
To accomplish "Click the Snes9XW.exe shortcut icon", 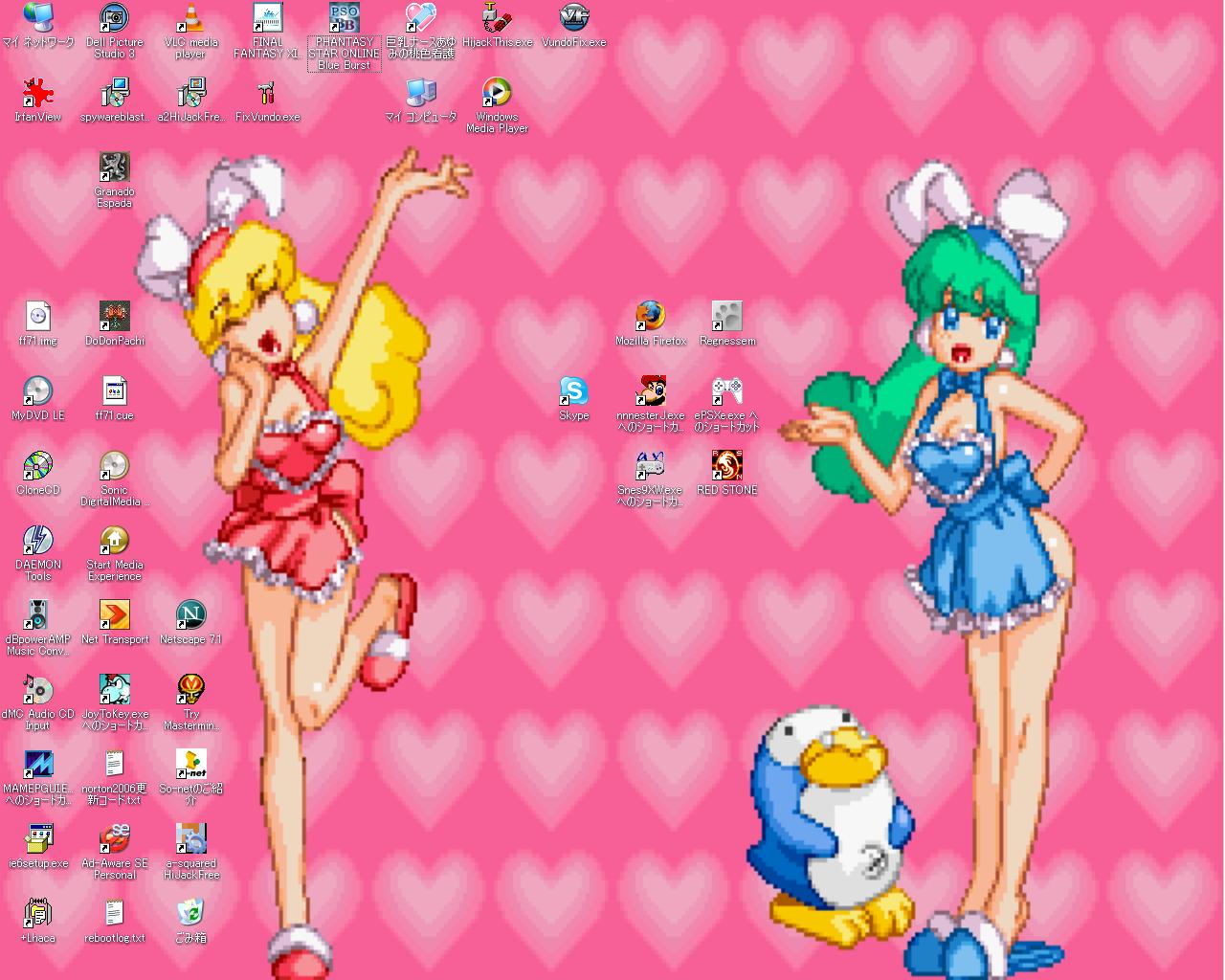I will (651, 465).
